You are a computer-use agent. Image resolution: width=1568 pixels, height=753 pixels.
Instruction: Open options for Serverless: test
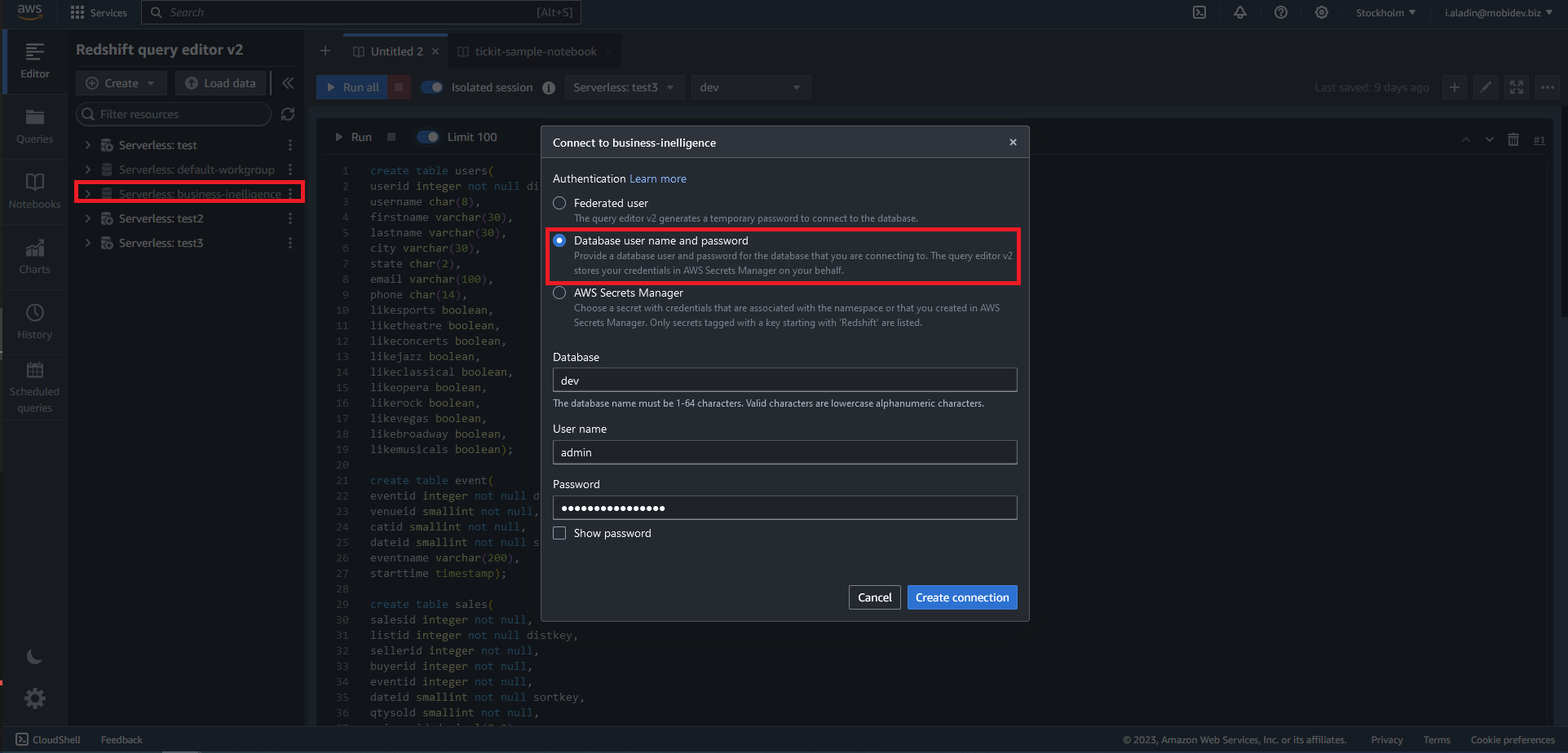(290, 145)
